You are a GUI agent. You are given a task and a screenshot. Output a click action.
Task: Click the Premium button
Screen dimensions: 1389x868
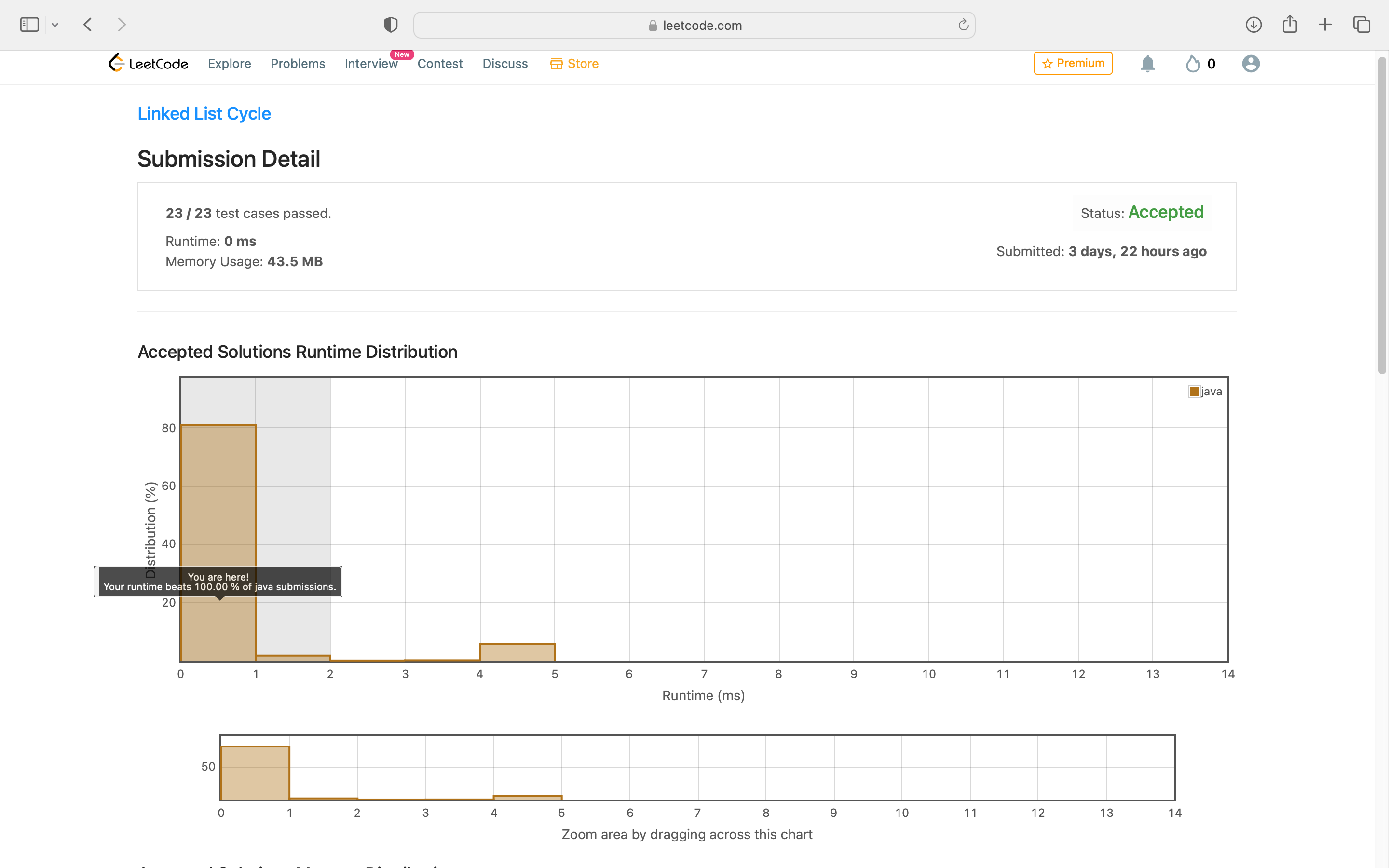[x=1072, y=63]
